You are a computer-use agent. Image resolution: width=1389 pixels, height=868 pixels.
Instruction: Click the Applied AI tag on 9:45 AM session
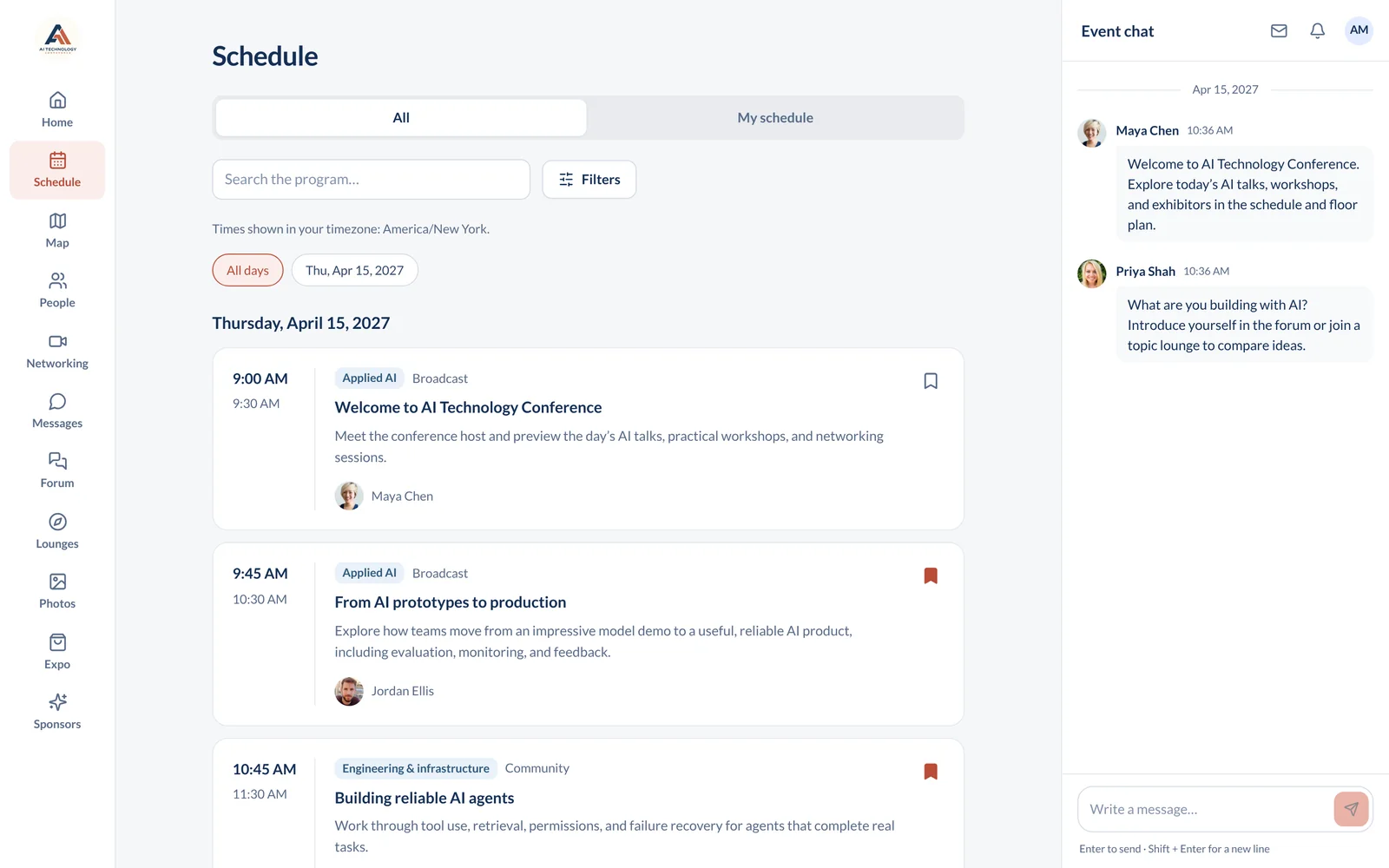pos(369,573)
